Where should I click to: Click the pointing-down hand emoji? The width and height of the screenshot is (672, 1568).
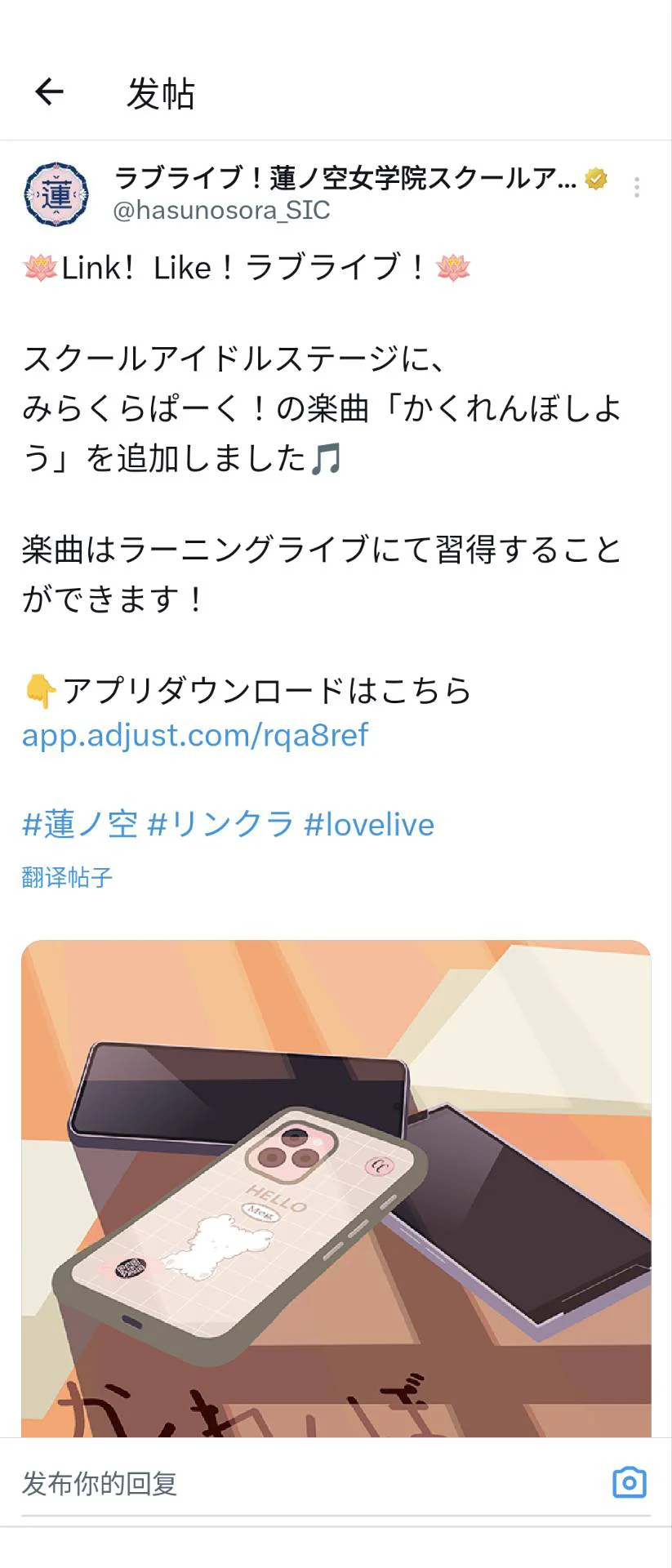(x=40, y=691)
